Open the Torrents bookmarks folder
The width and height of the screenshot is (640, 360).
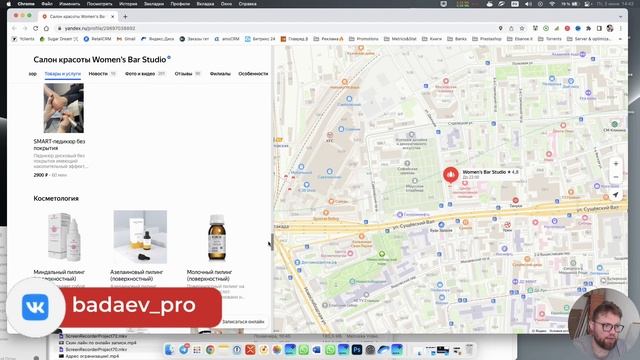click(x=550, y=39)
